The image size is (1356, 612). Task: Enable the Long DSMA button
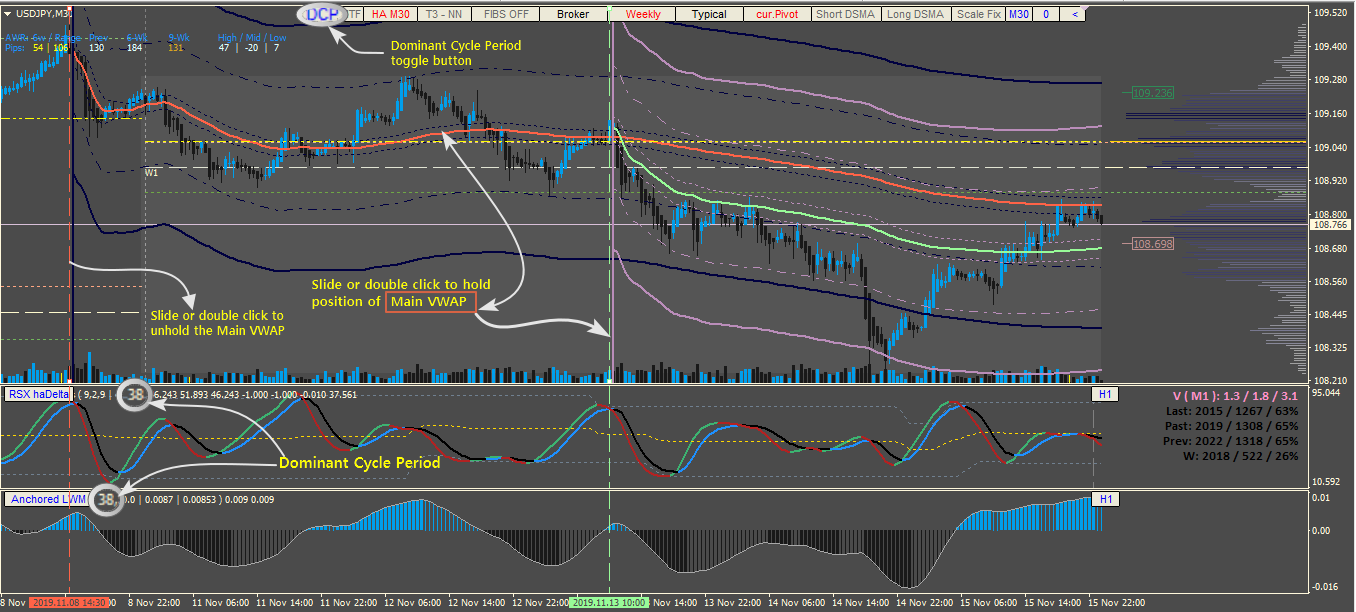point(915,14)
